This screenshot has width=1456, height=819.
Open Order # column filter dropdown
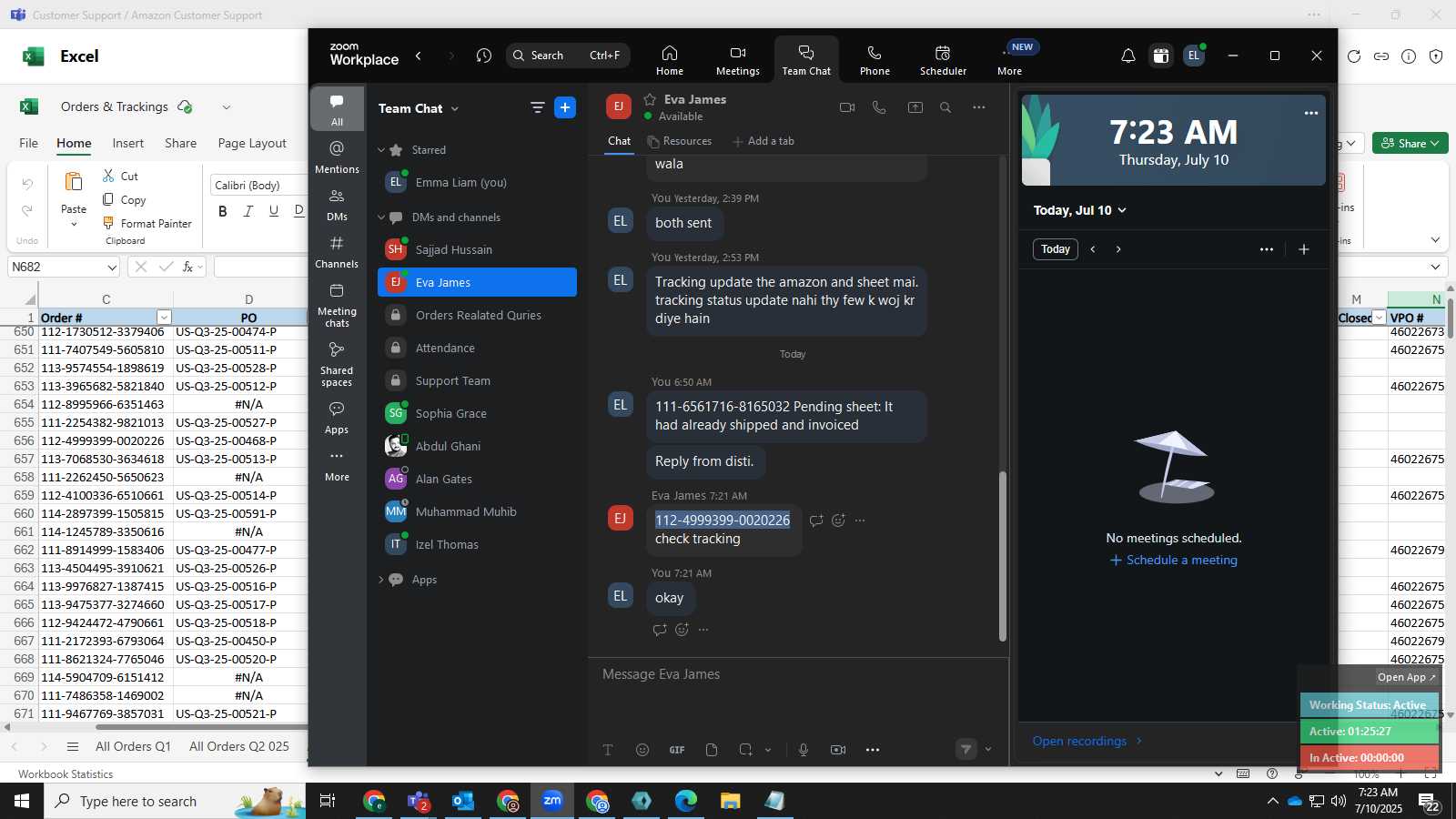[x=164, y=318]
